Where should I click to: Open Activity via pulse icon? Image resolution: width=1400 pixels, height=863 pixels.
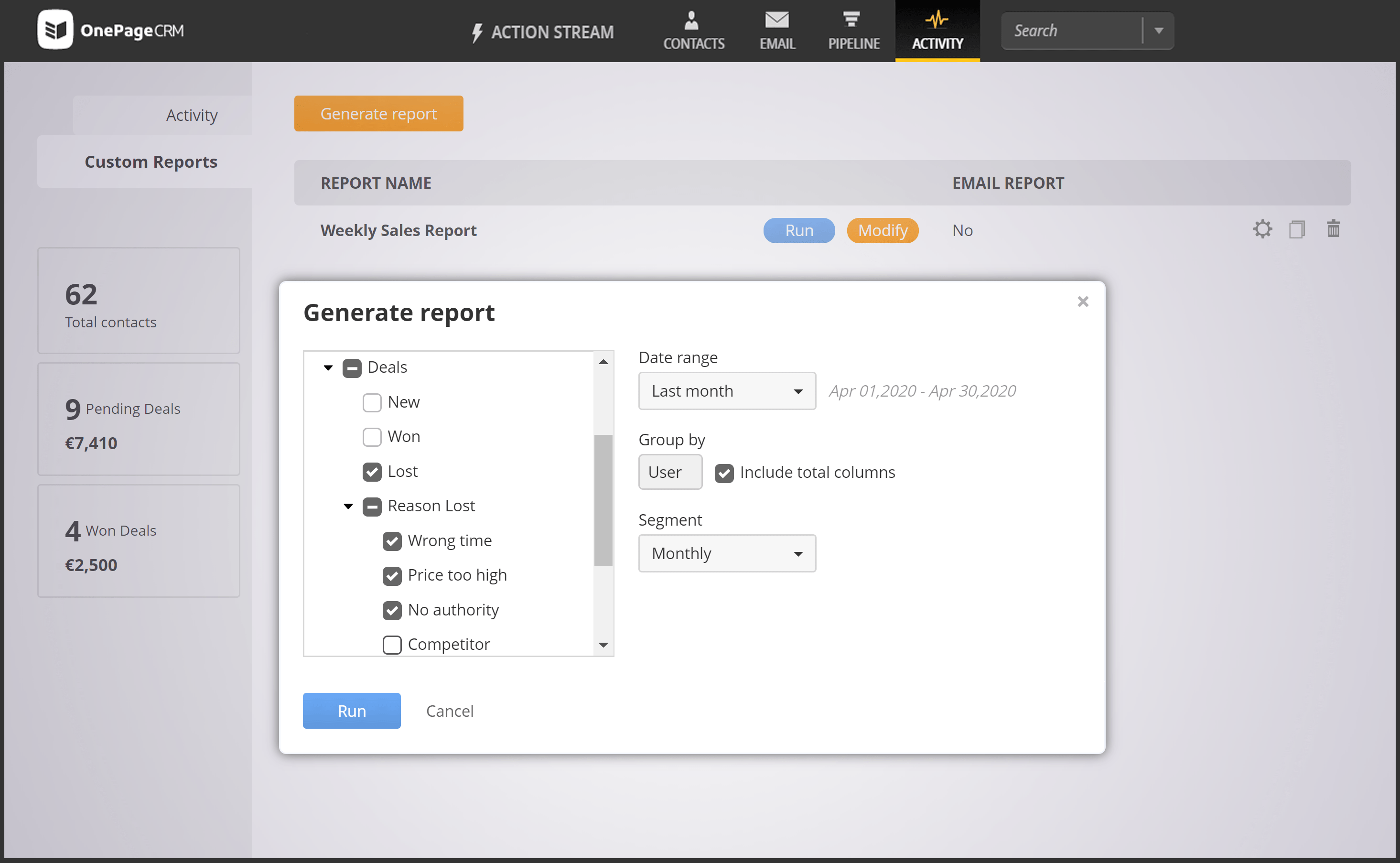[937, 20]
